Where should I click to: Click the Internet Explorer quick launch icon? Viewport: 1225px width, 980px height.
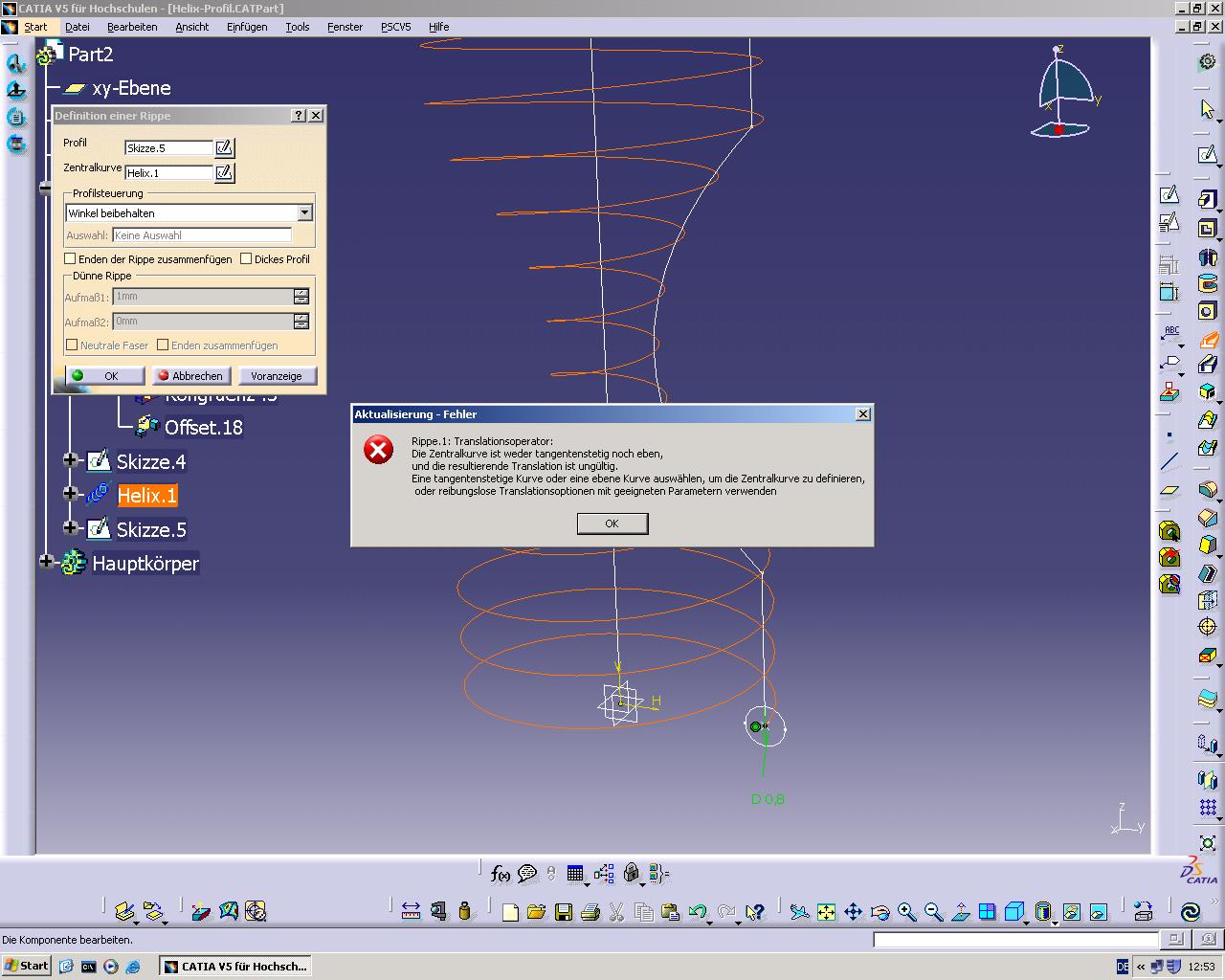pyautogui.click(x=133, y=967)
